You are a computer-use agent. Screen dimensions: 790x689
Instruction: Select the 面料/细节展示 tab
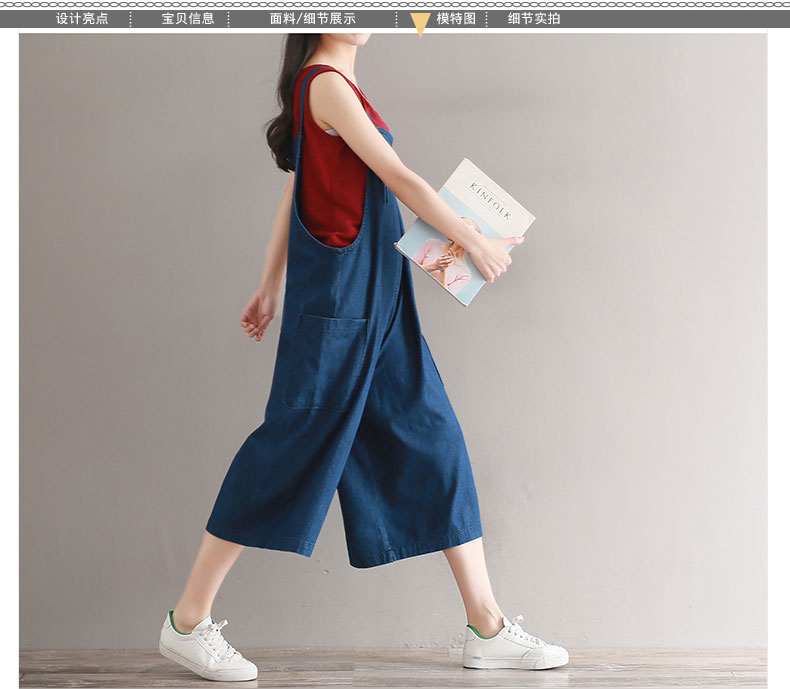click(x=313, y=19)
